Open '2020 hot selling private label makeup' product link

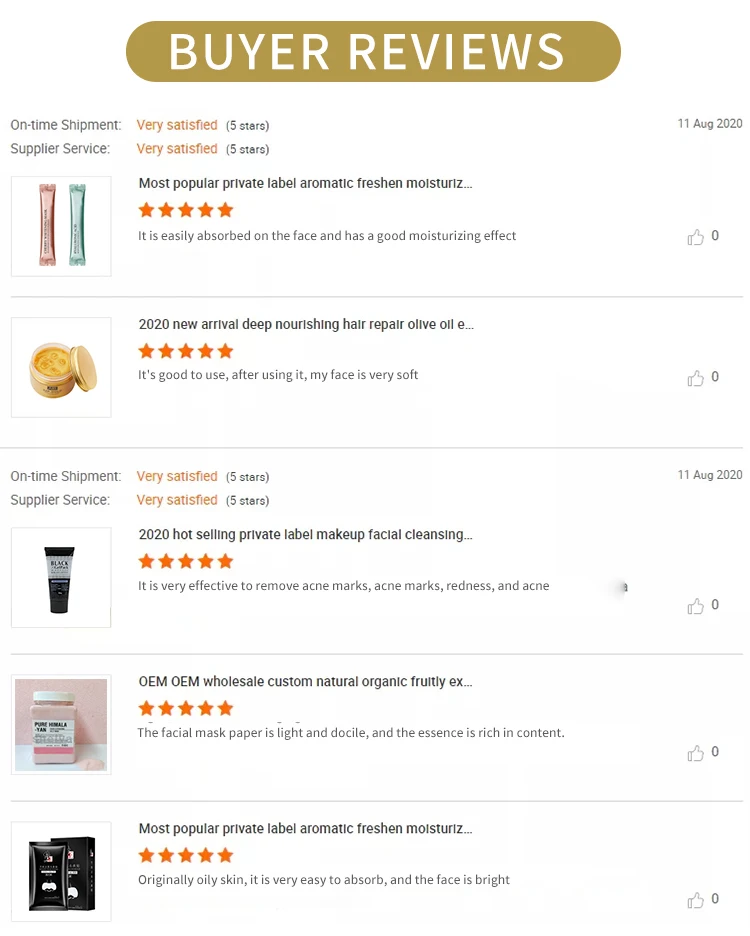305,534
